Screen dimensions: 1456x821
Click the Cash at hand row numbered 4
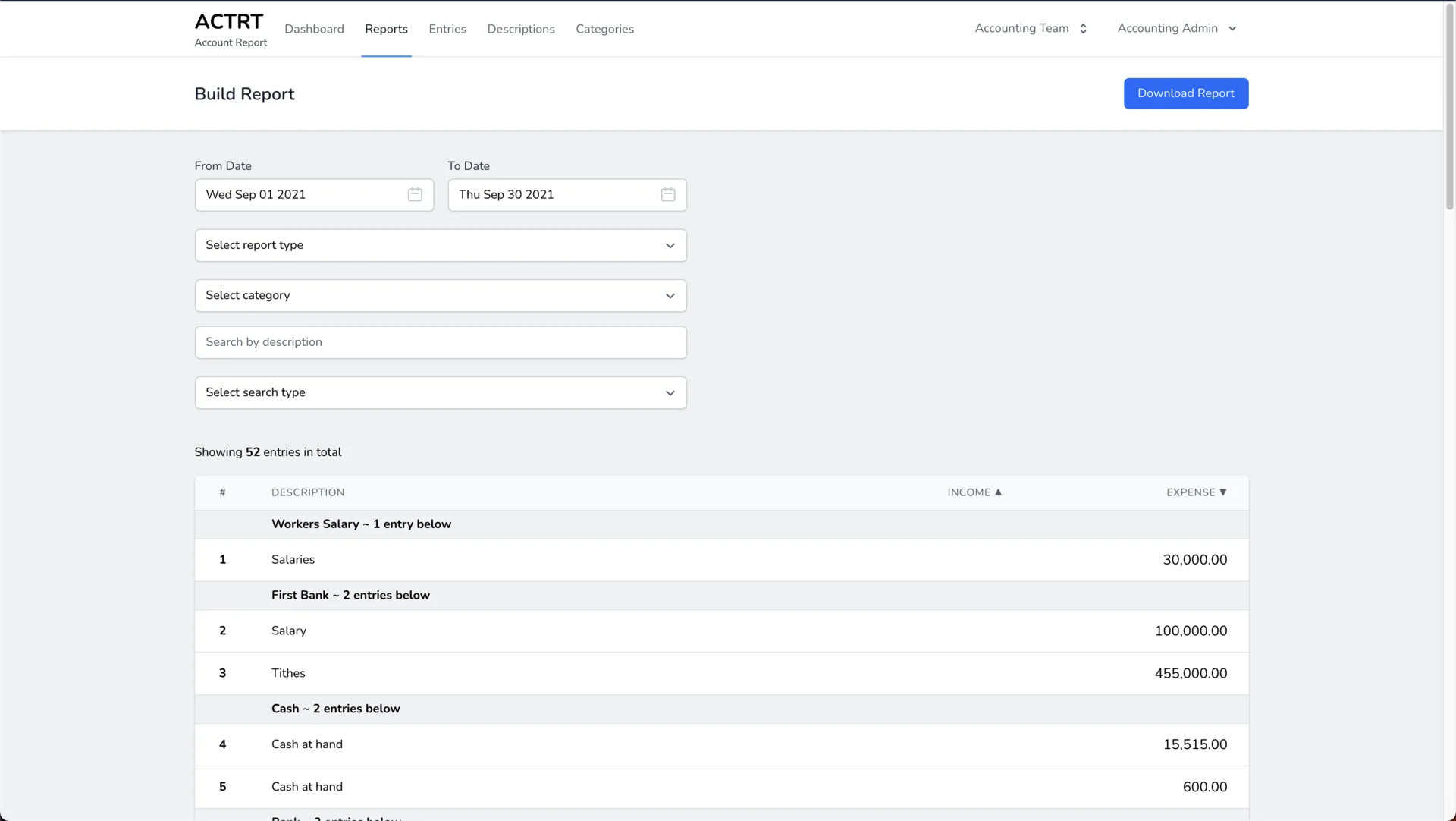(x=721, y=745)
